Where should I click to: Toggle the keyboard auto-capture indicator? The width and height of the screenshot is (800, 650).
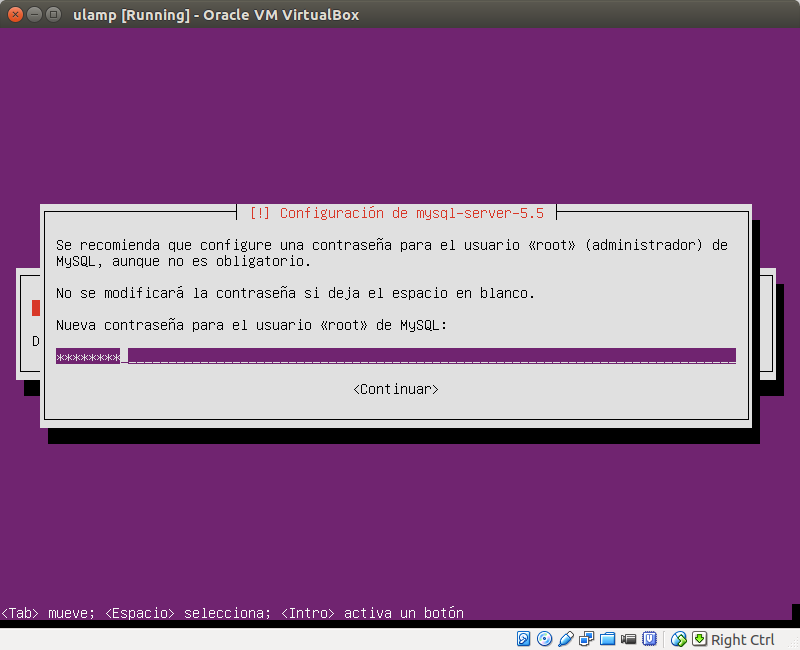pyautogui.click(x=700, y=639)
